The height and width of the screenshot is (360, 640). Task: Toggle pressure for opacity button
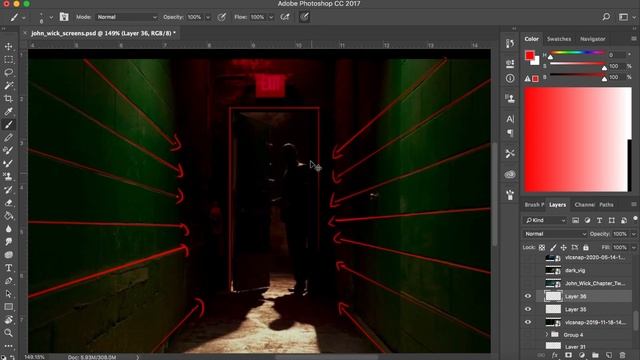pos(222,17)
